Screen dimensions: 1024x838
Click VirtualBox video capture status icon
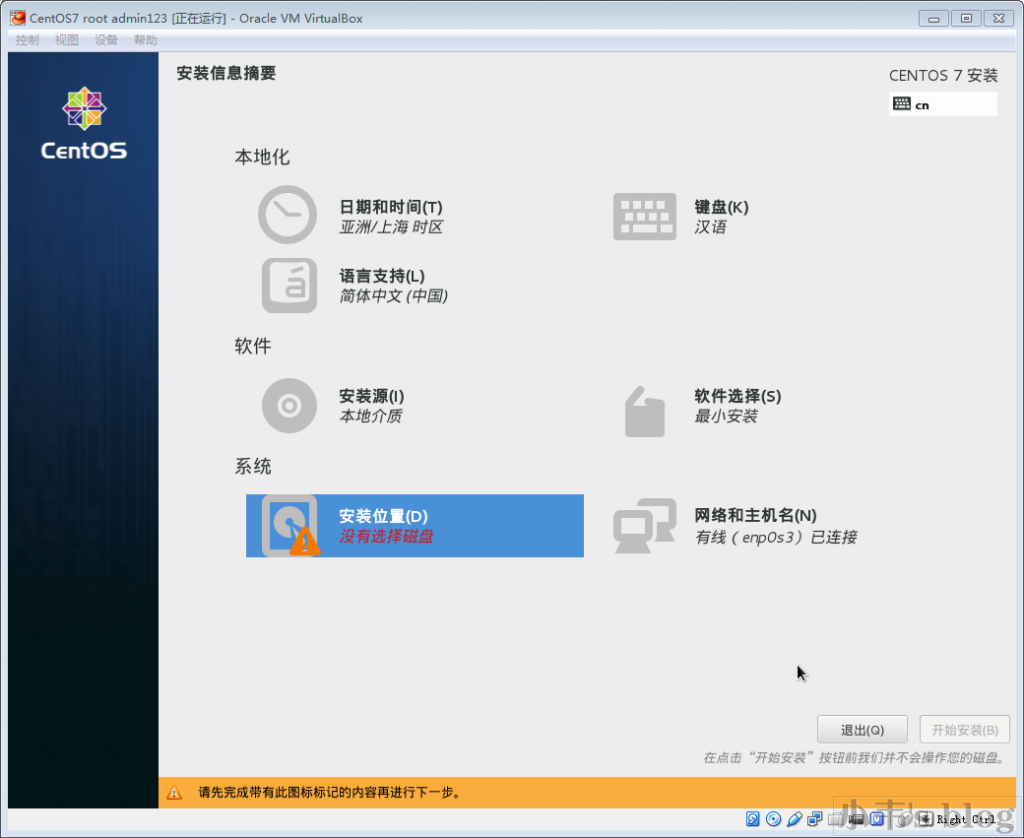[x=856, y=818]
